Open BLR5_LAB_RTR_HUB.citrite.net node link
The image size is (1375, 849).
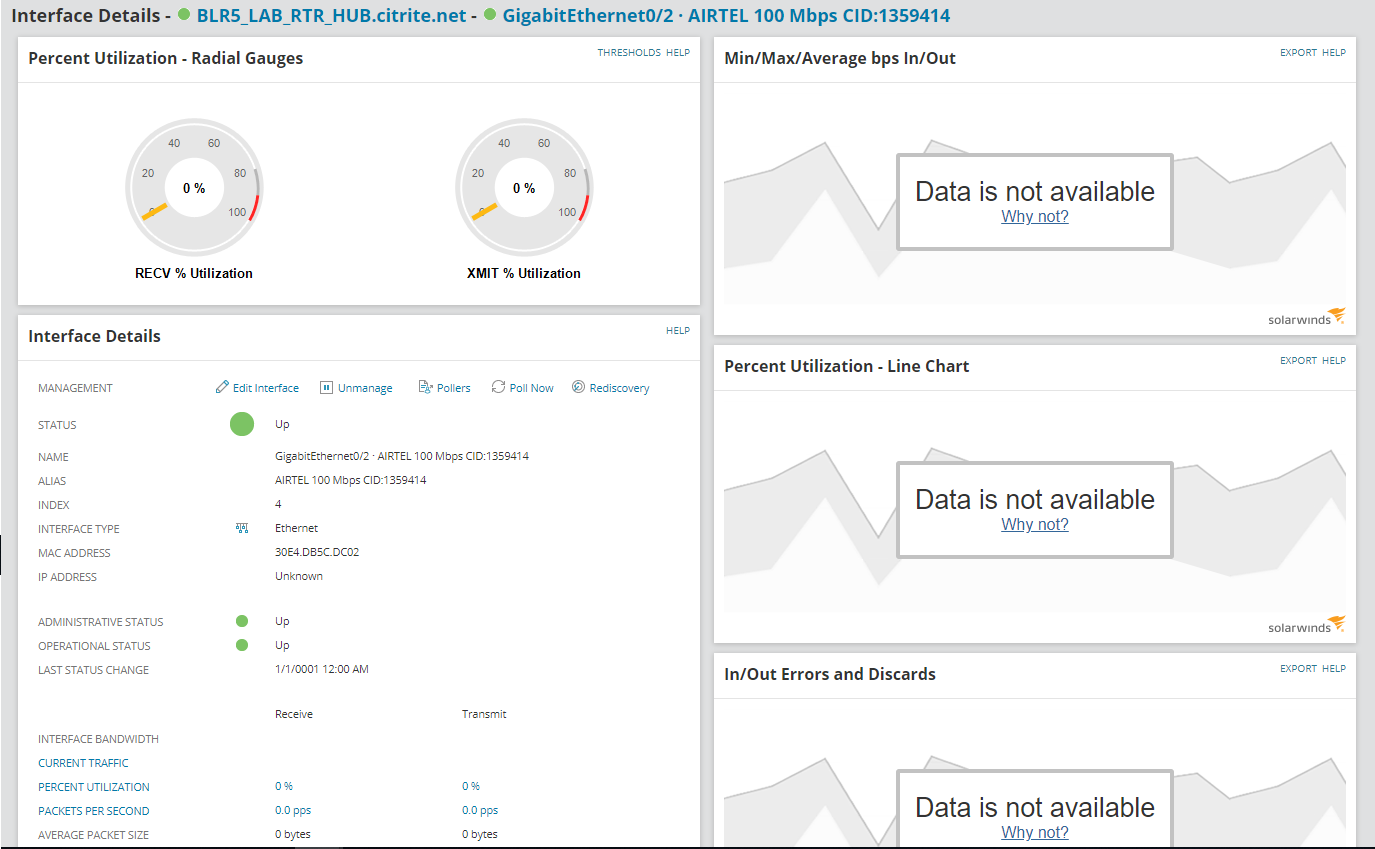(x=331, y=15)
